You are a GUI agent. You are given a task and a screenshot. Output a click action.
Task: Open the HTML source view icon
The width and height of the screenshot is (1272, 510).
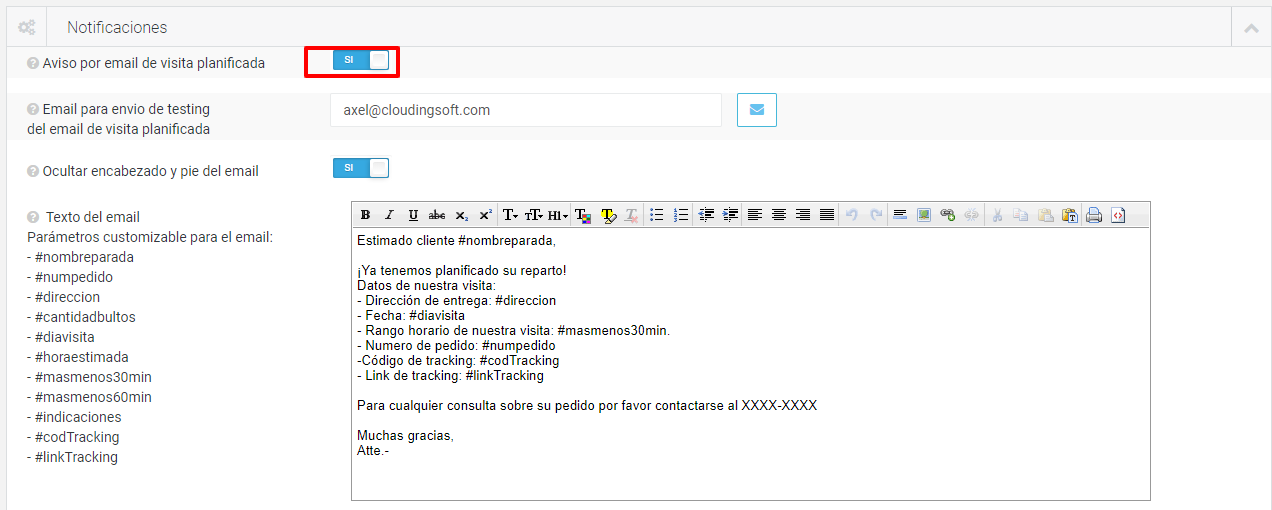[x=1118, y=215]
